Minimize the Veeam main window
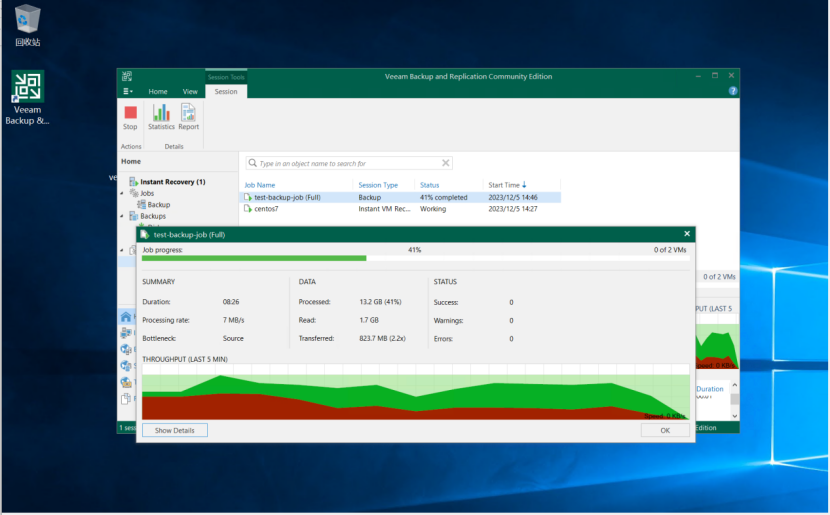The image size is (830, 515). tap(698, 76)
